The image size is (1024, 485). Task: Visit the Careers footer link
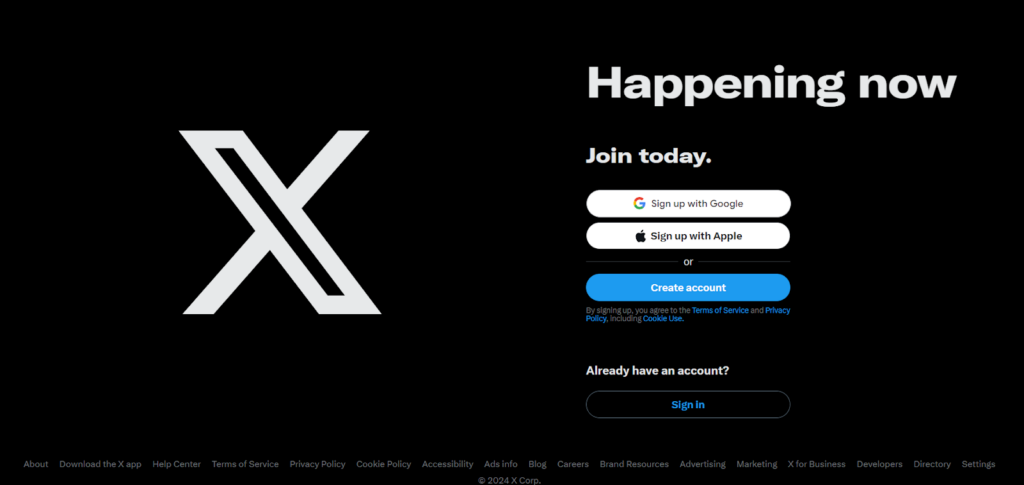click(x=573, y=464)
